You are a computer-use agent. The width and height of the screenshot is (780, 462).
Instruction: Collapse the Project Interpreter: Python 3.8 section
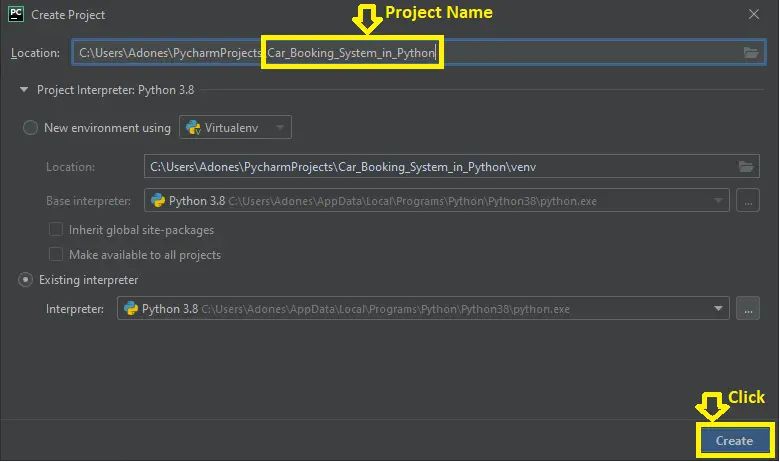23,90
